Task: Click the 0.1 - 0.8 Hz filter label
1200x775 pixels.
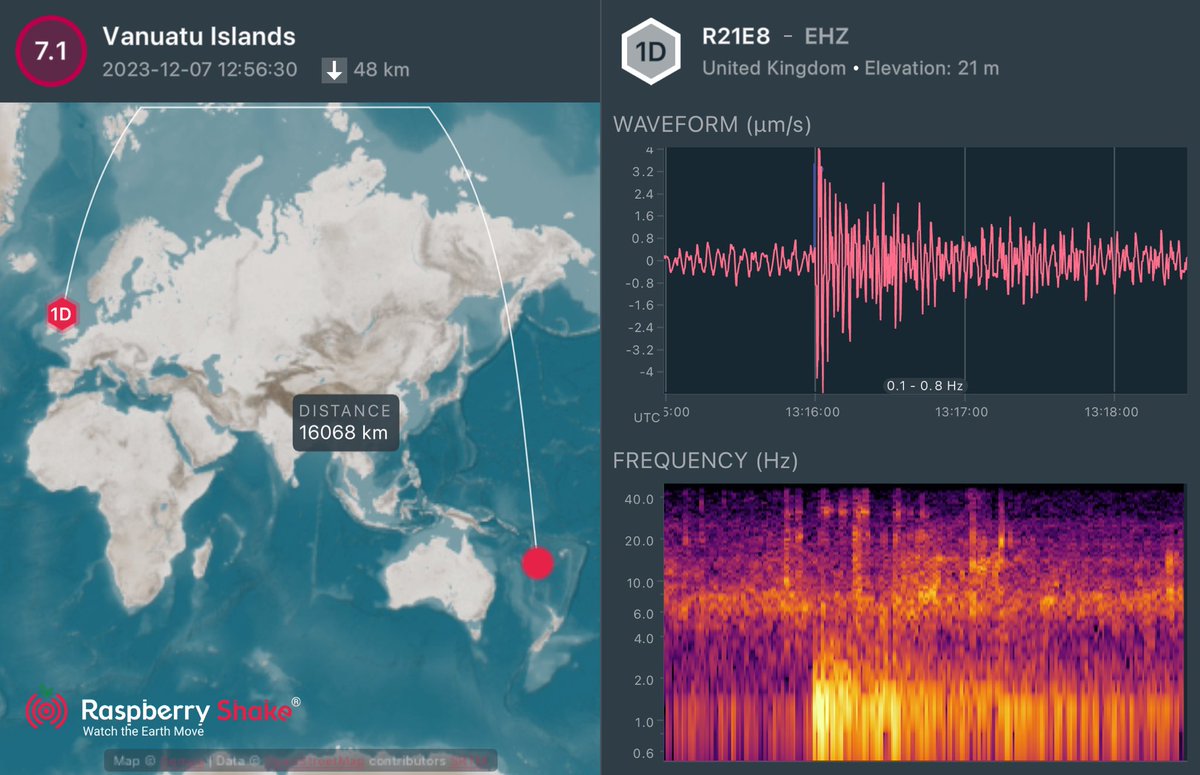Action: click(x=925, y=385)
